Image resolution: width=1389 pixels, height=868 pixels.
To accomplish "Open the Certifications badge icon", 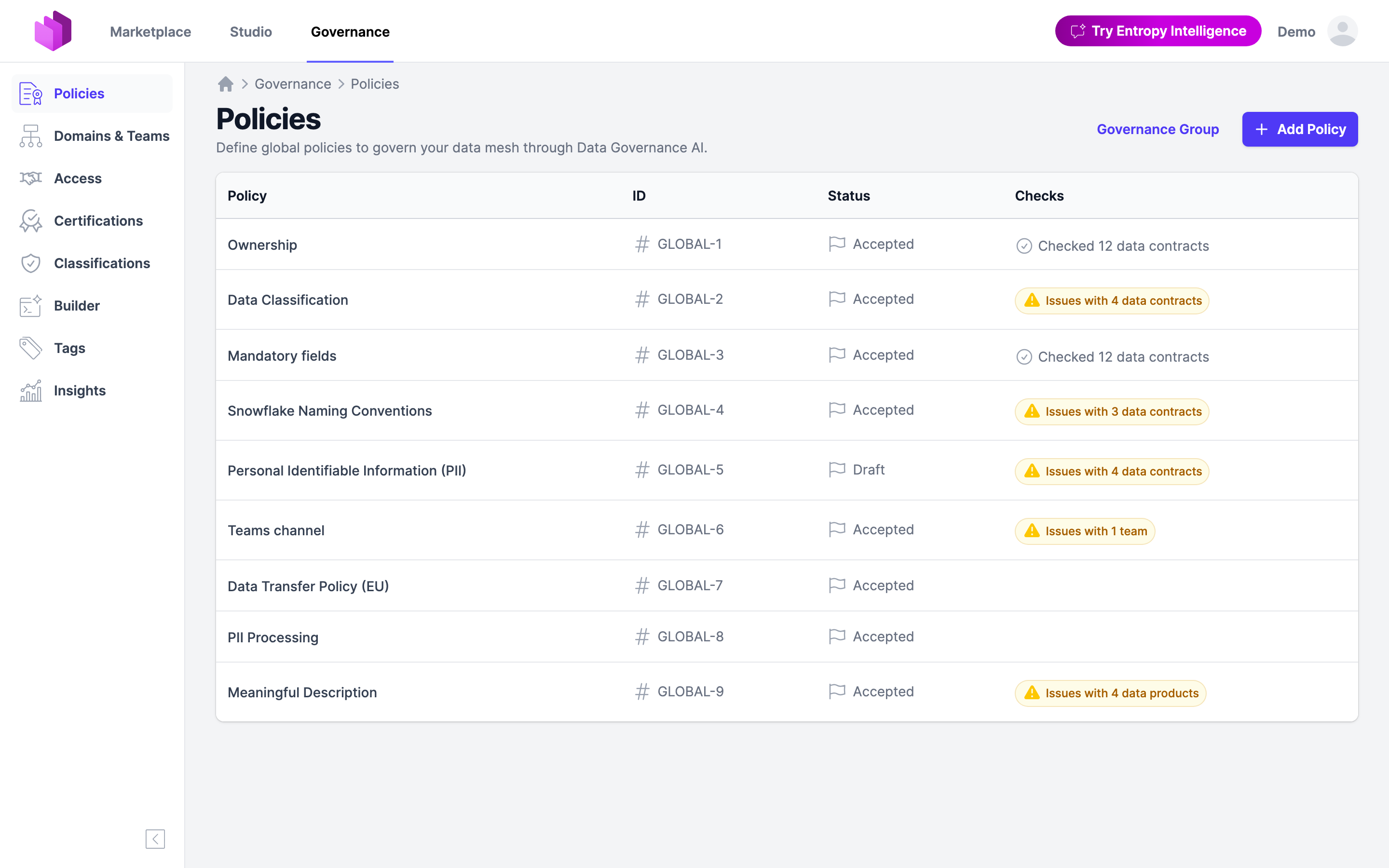I will tap(30, 221).
